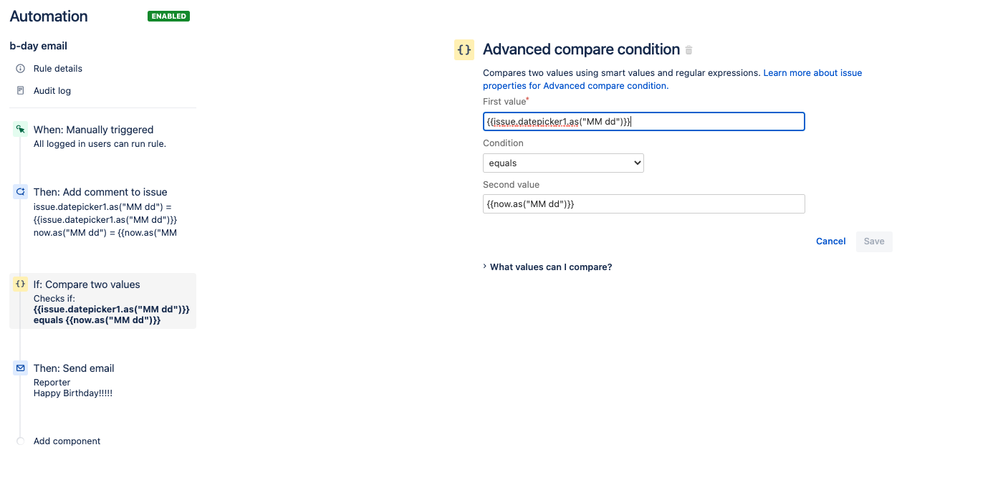Click the Happy Birthday!!!!! text

(73, 393)
